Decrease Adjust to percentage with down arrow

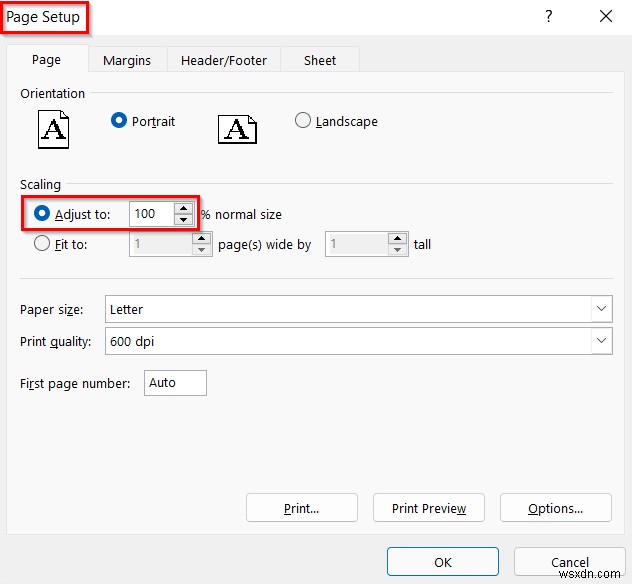tap(183, 220)
